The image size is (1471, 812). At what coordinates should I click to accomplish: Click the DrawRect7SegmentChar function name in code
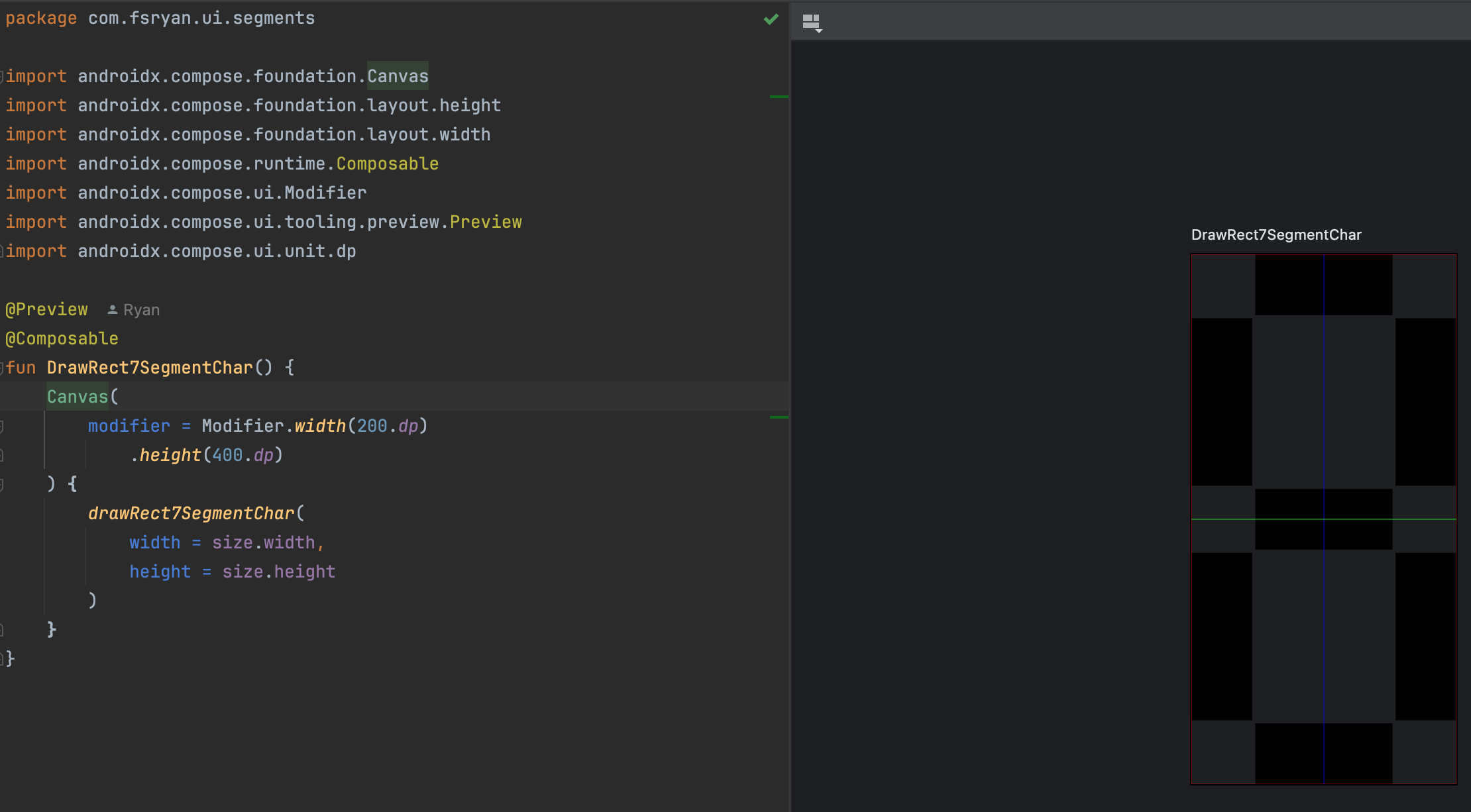pyautogui.click(x=150, y=368)
